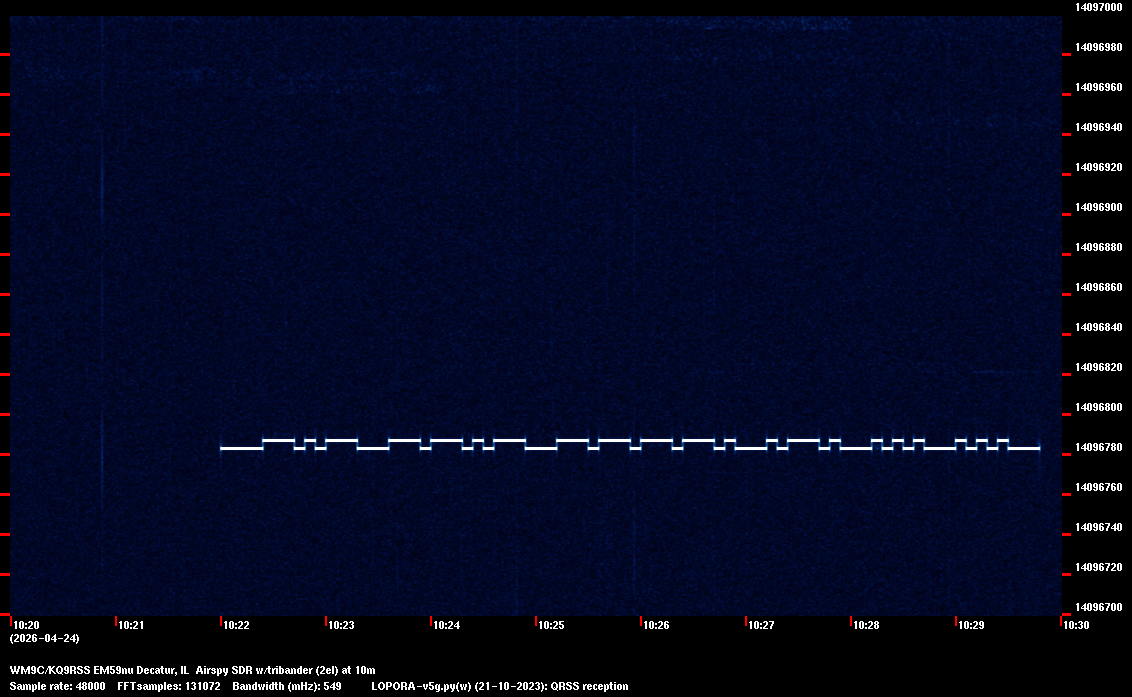Click the LOPORA-v5g.py QRSS reception text
This screenshot has height=697, width=1132.
pyautogui.click(x=499, y=686)
